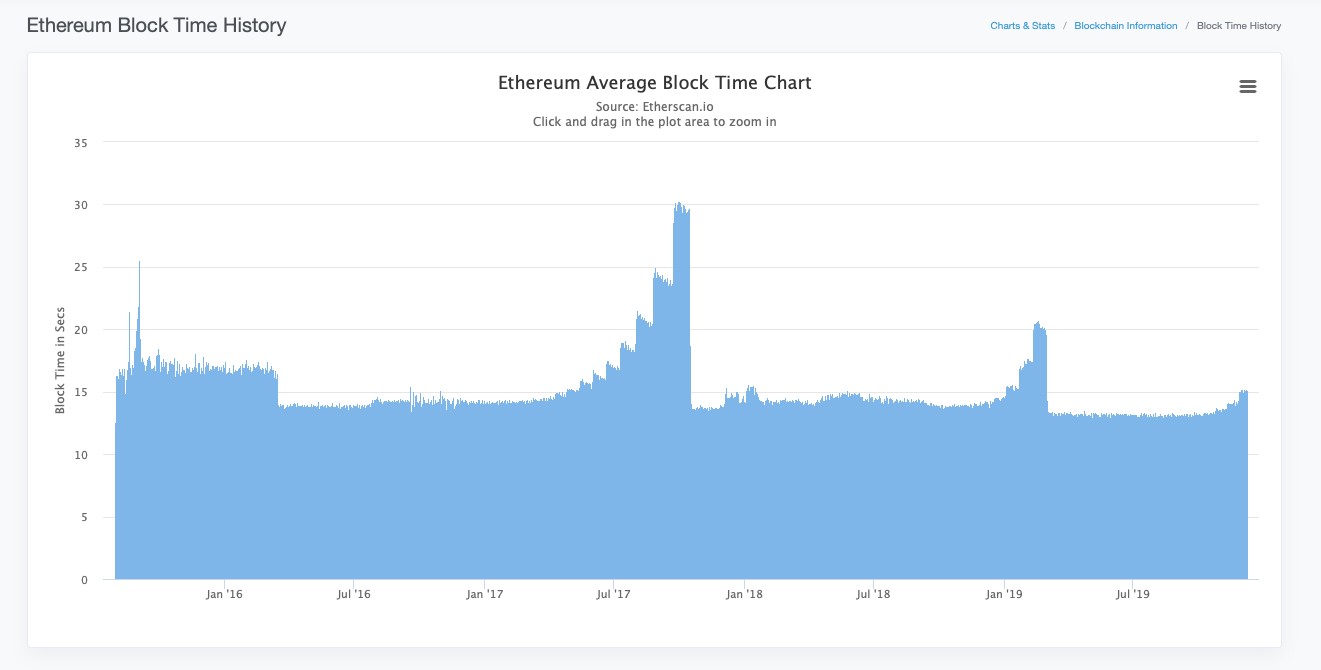Click the Block Time in Secs axis title
Image resolution: width=1321 pixels, height=670 pixels.
click(60, 361)
